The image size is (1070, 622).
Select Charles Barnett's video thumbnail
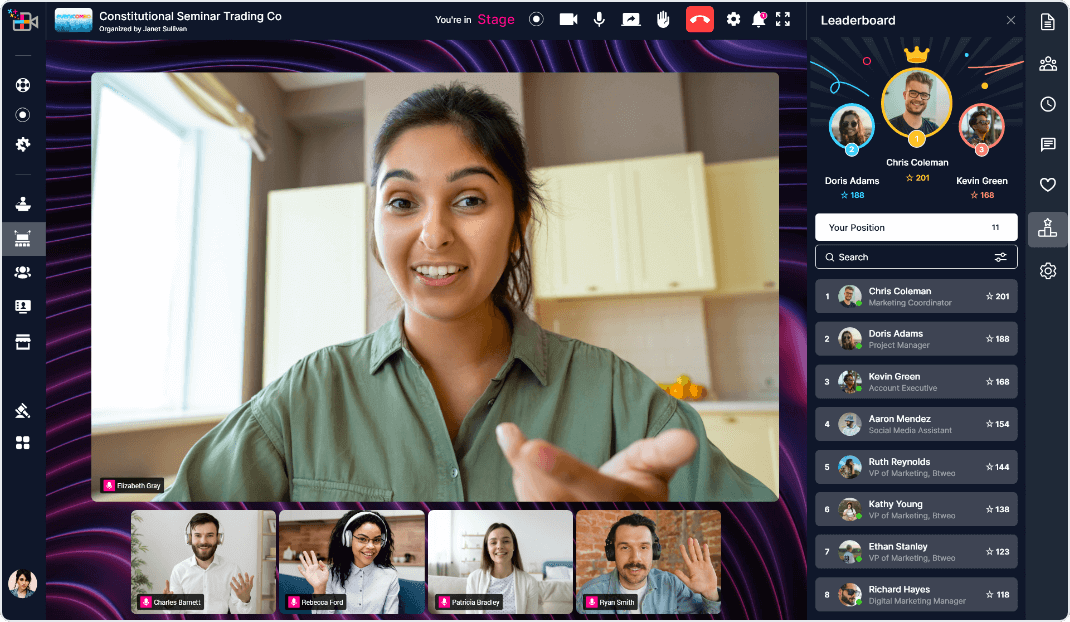[x=203, y=561]
